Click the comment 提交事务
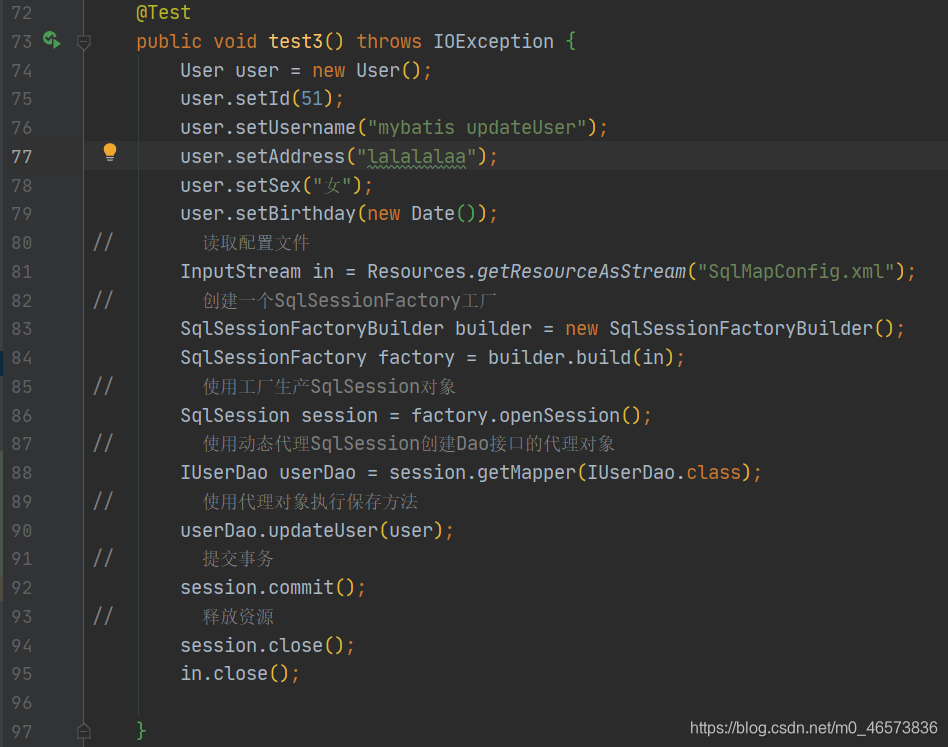 click(238, 558)
